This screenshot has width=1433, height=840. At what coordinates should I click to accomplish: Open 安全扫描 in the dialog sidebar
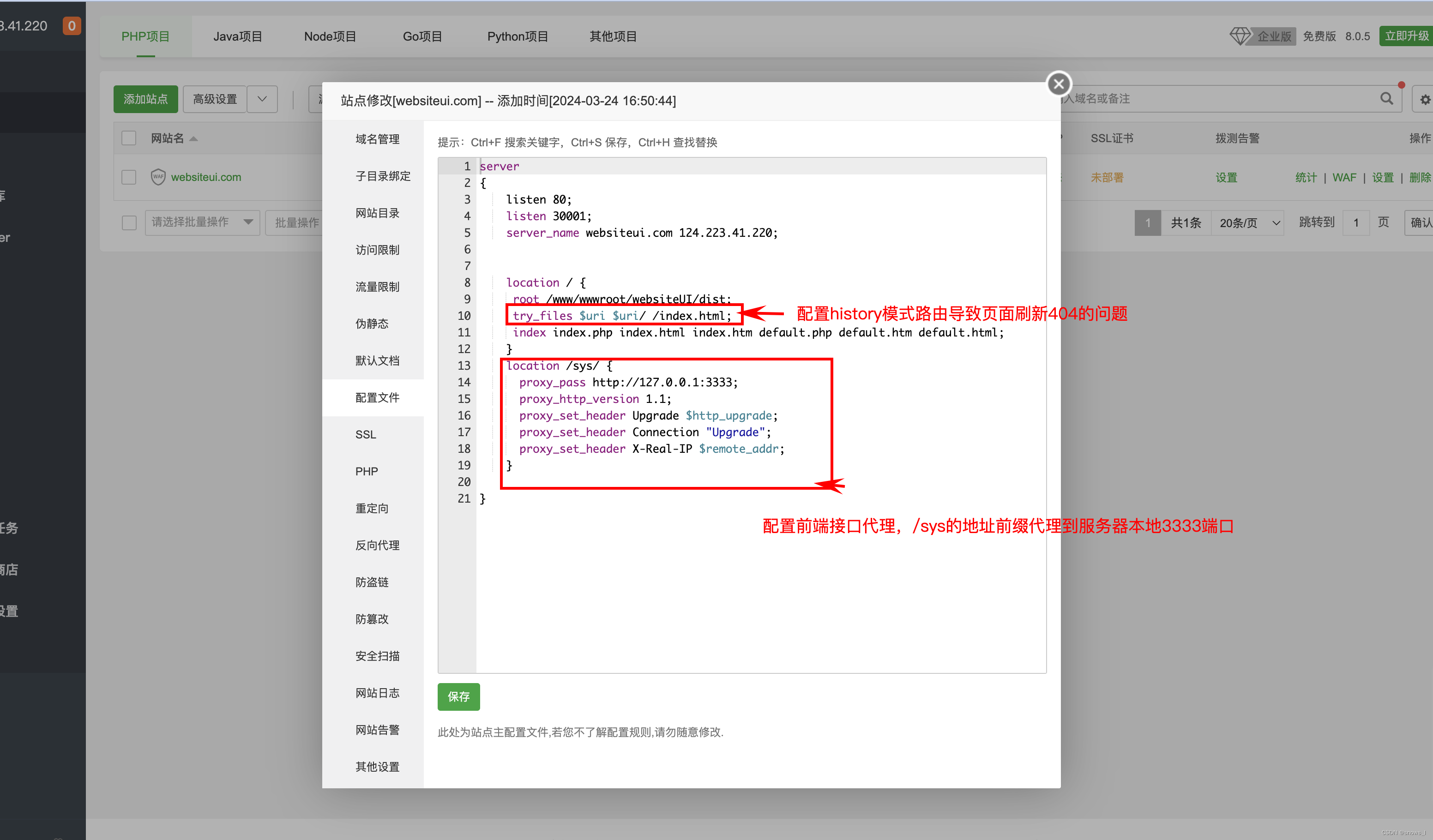373,656
